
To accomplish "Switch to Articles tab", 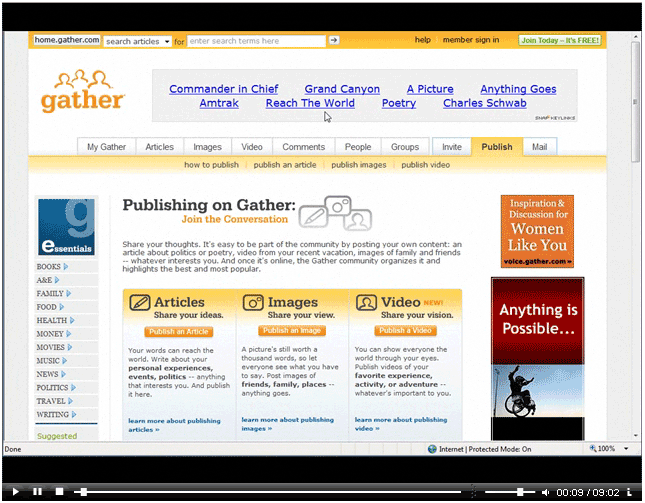I will tap(159, 147).
